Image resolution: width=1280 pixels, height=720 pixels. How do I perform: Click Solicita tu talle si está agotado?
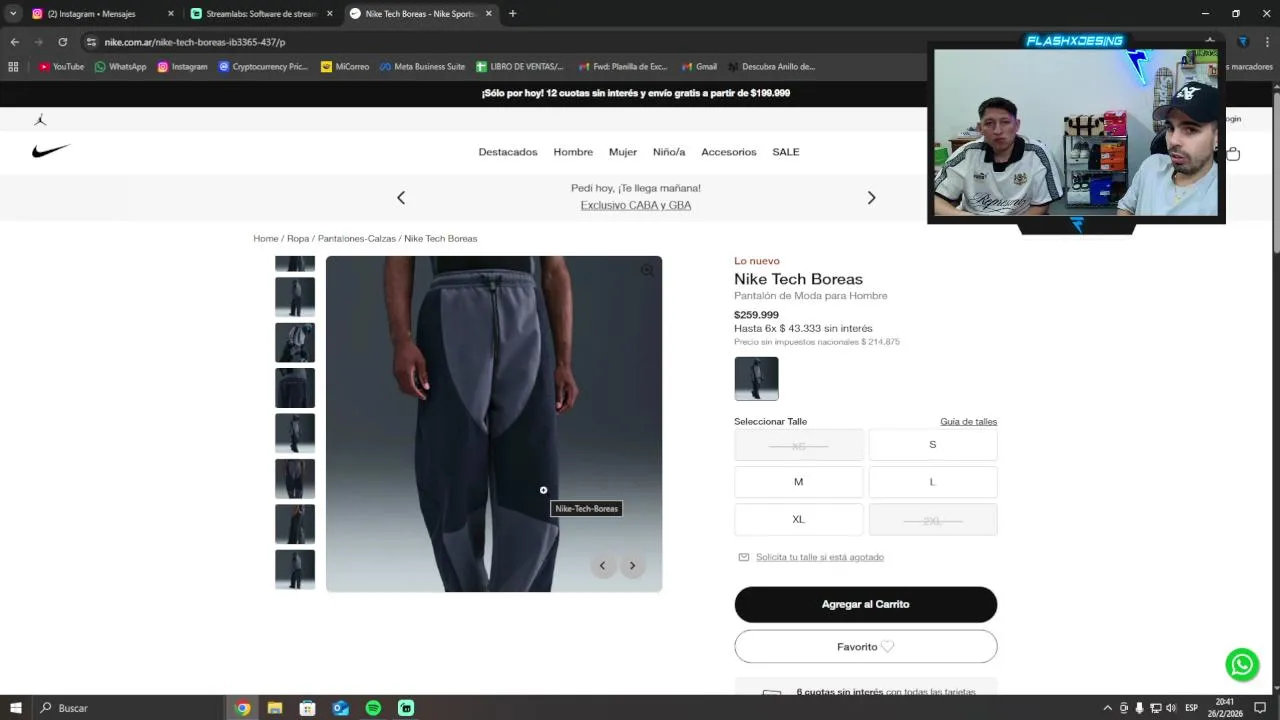(820, 557)
